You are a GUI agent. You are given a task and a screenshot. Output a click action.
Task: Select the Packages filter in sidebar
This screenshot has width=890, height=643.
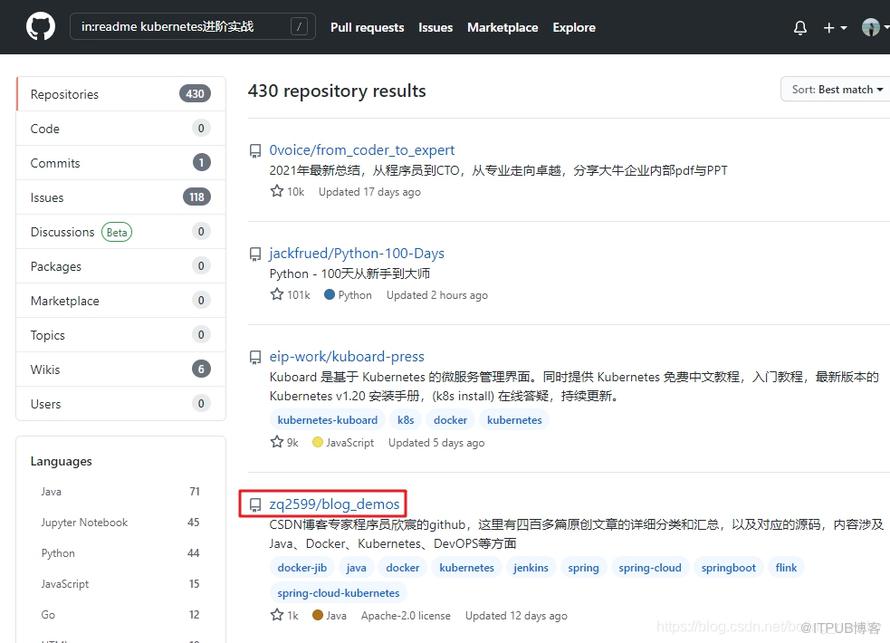(x=121, y=266)
